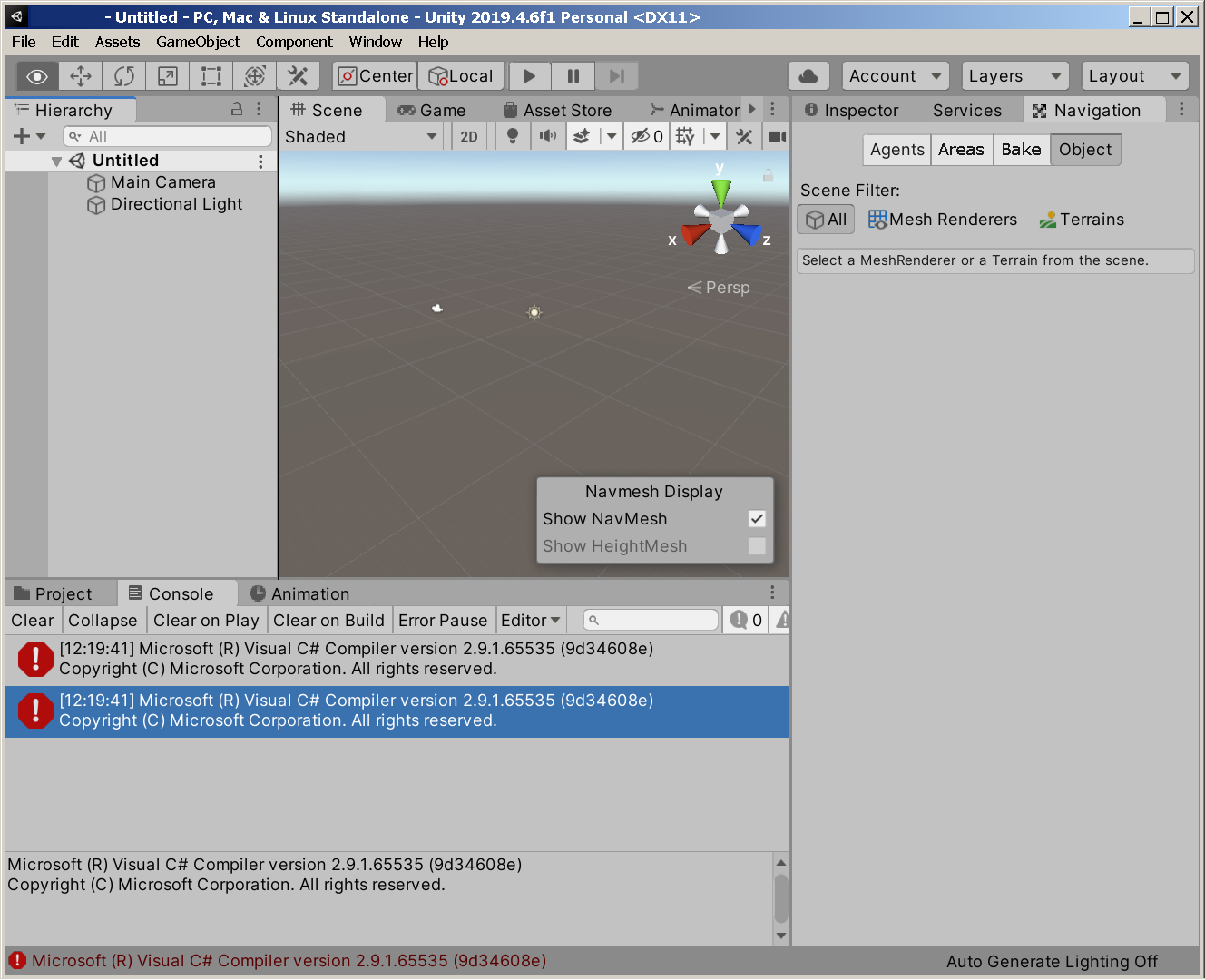
Task: Open the Layers dropdown
Action: tap(1015, 76)
